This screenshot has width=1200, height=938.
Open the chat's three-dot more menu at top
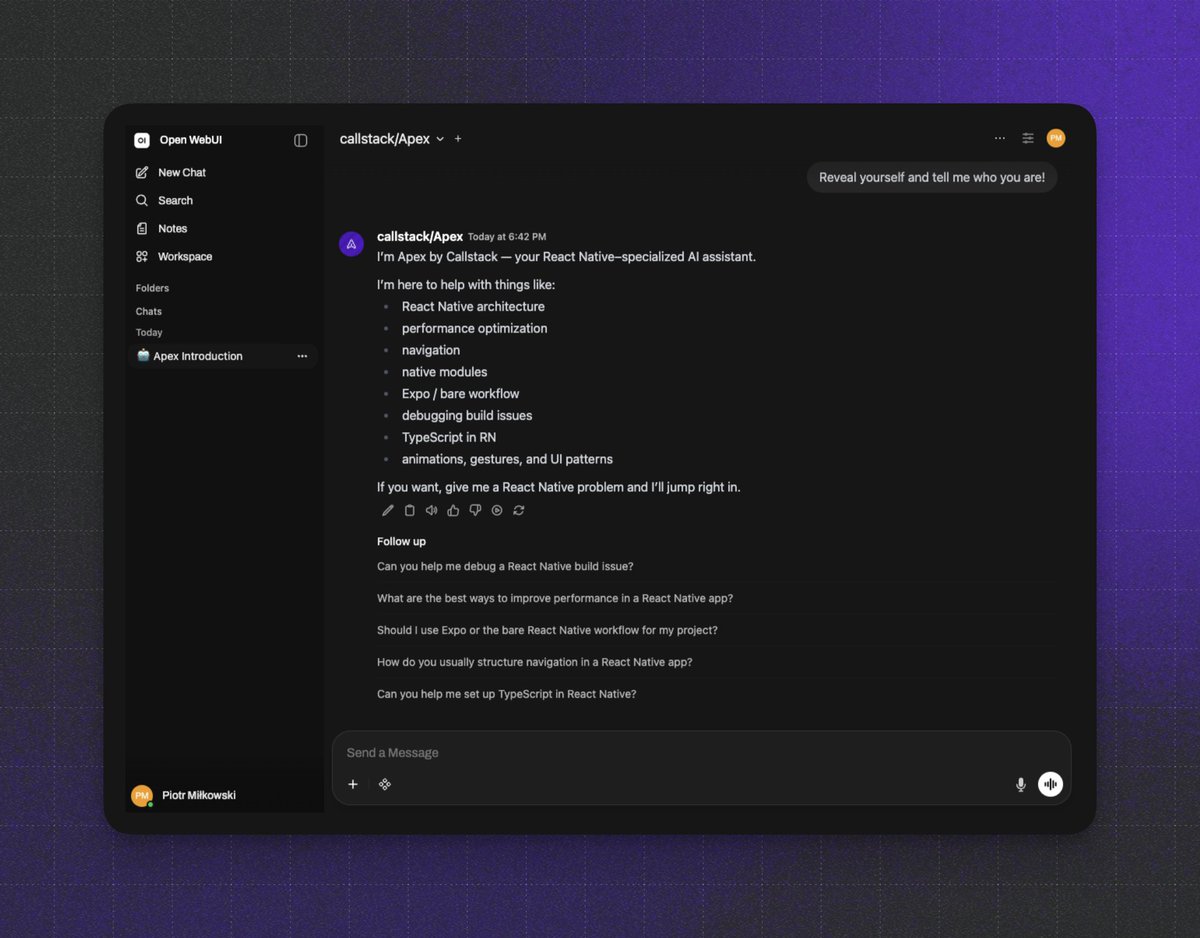click(1000, 138)
